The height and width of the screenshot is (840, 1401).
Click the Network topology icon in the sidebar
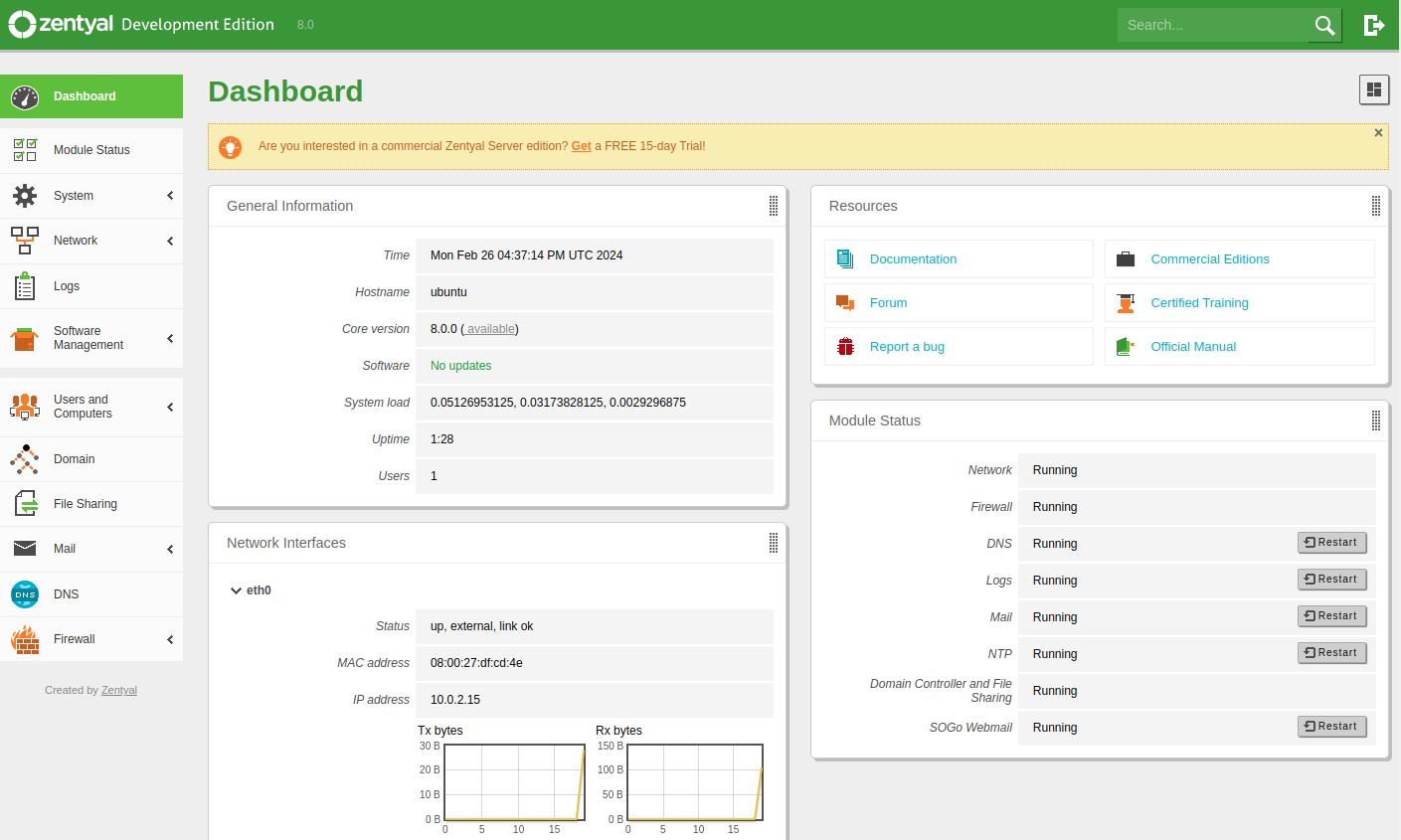[25, 241]
